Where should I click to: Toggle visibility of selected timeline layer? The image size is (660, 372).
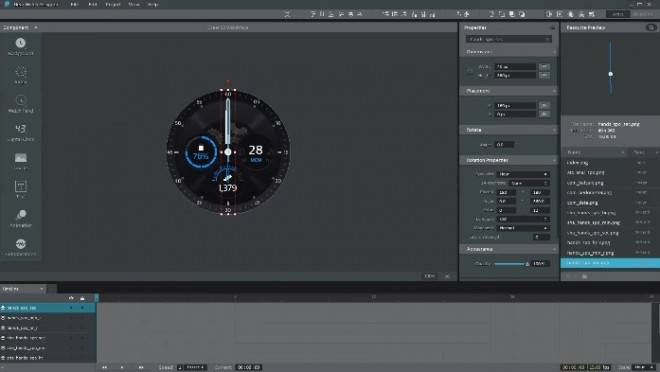point(71,308)
